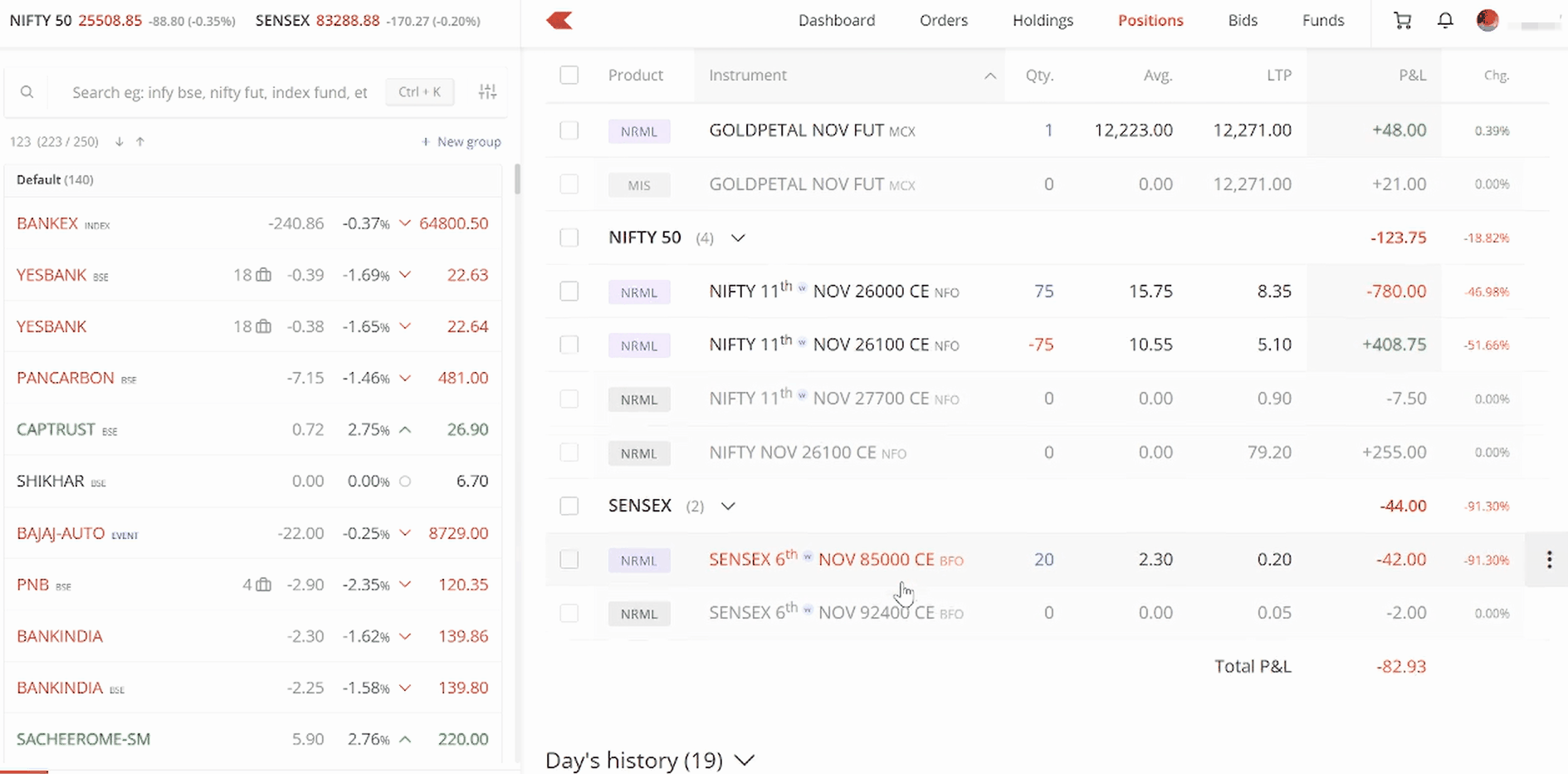Collapse the NIFTY 50 positions group
Image resolution: width=1568 pixels, height=774 pixels.
pos(738,238)
